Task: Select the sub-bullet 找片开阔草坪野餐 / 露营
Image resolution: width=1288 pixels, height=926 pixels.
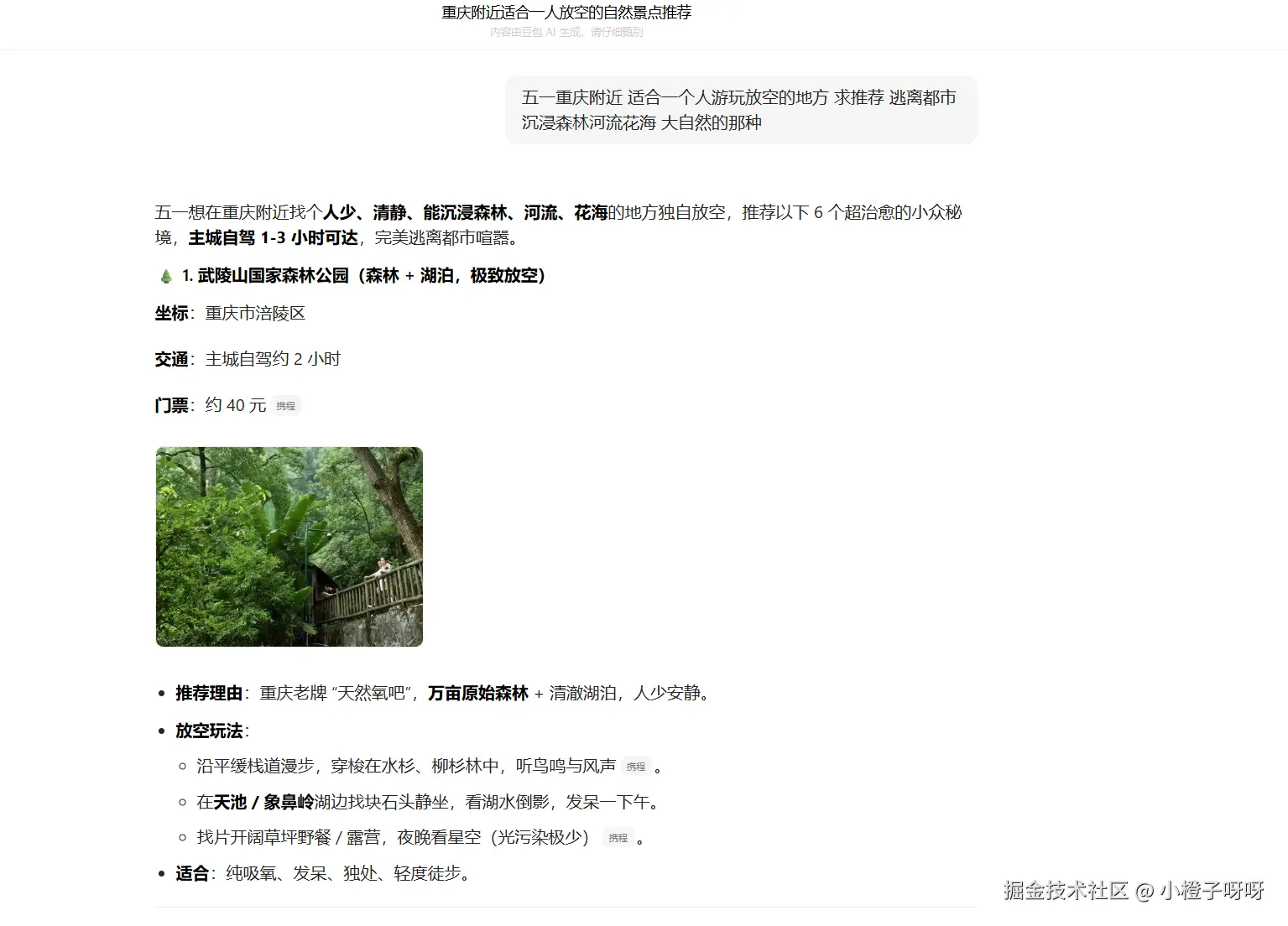Action: [x=394, y=838]
